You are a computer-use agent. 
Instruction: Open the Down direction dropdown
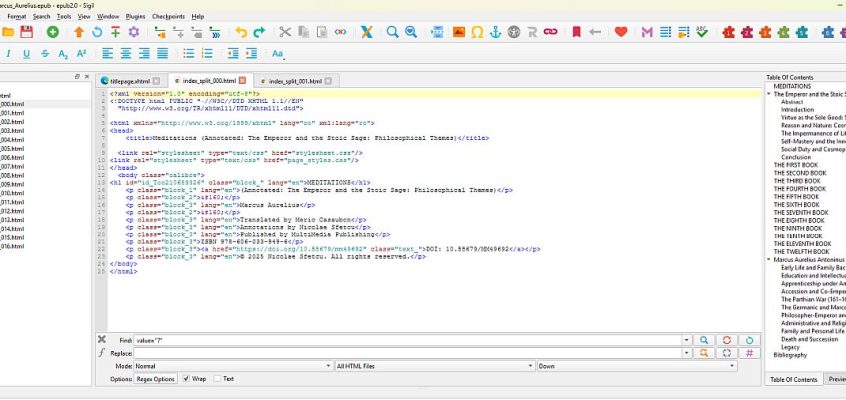(637, 366)
